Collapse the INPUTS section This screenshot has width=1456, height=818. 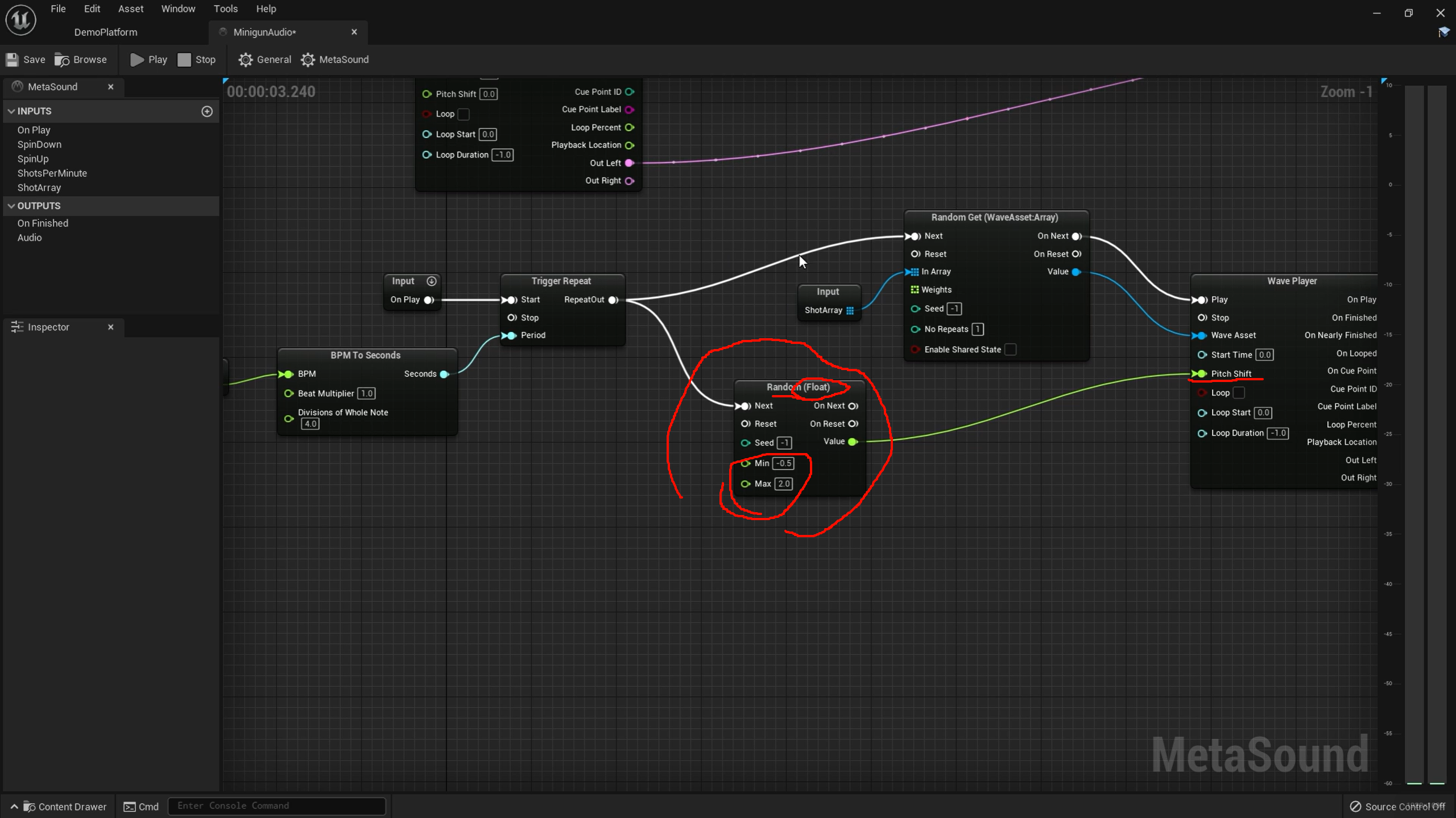click(11, 111)
